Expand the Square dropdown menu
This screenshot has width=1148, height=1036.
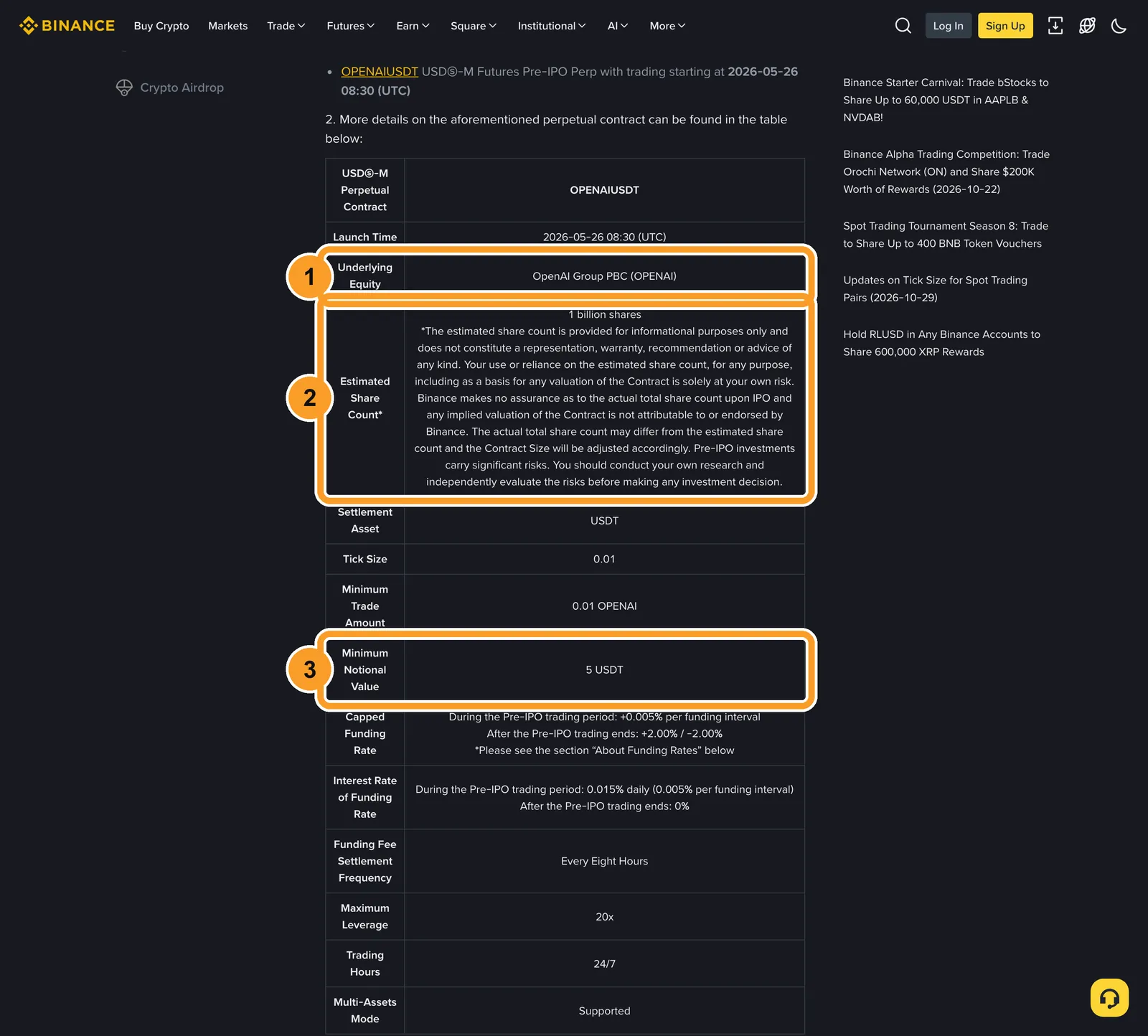(x=474, y=26)
